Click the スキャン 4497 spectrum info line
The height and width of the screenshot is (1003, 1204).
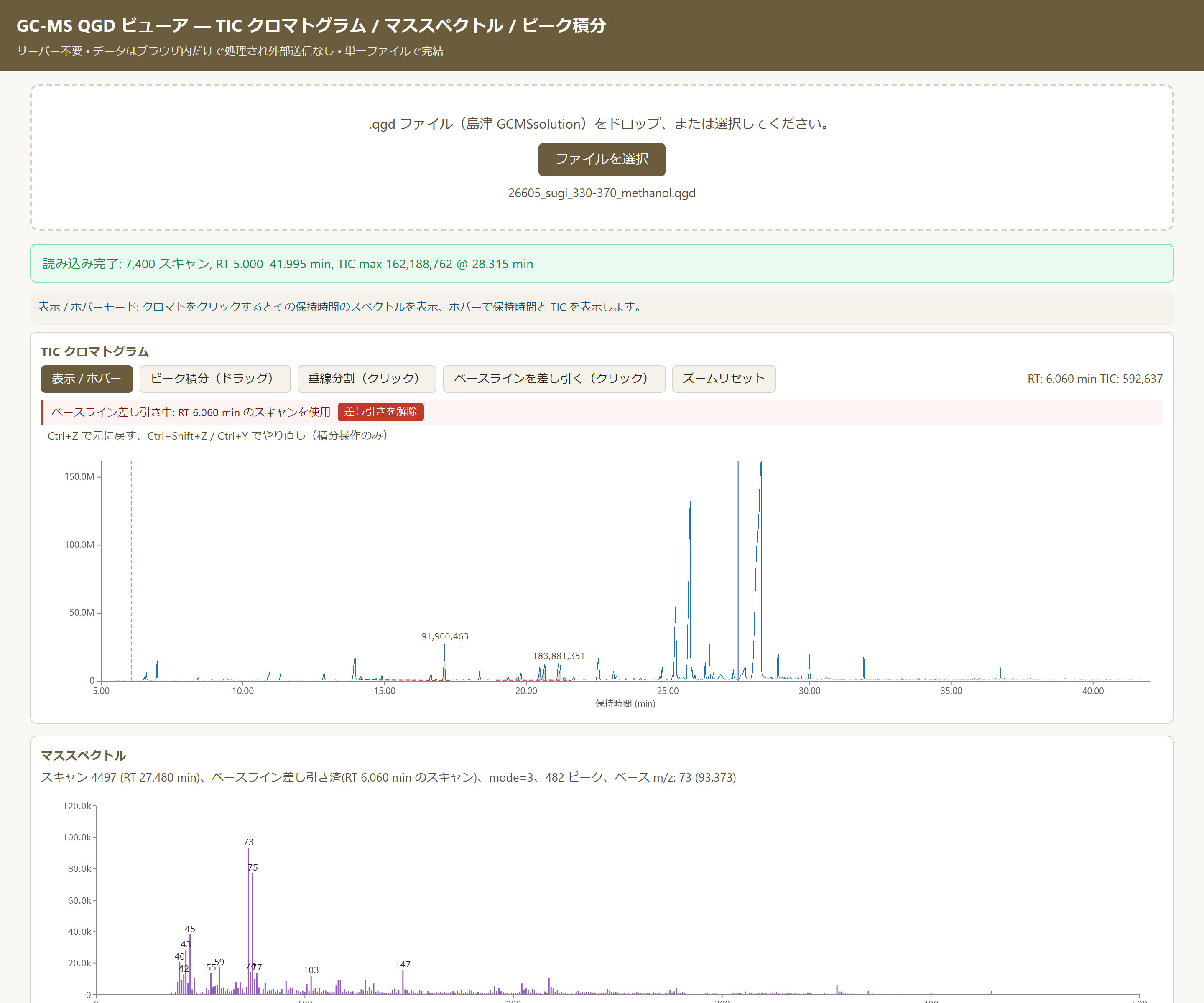[388, 777]
